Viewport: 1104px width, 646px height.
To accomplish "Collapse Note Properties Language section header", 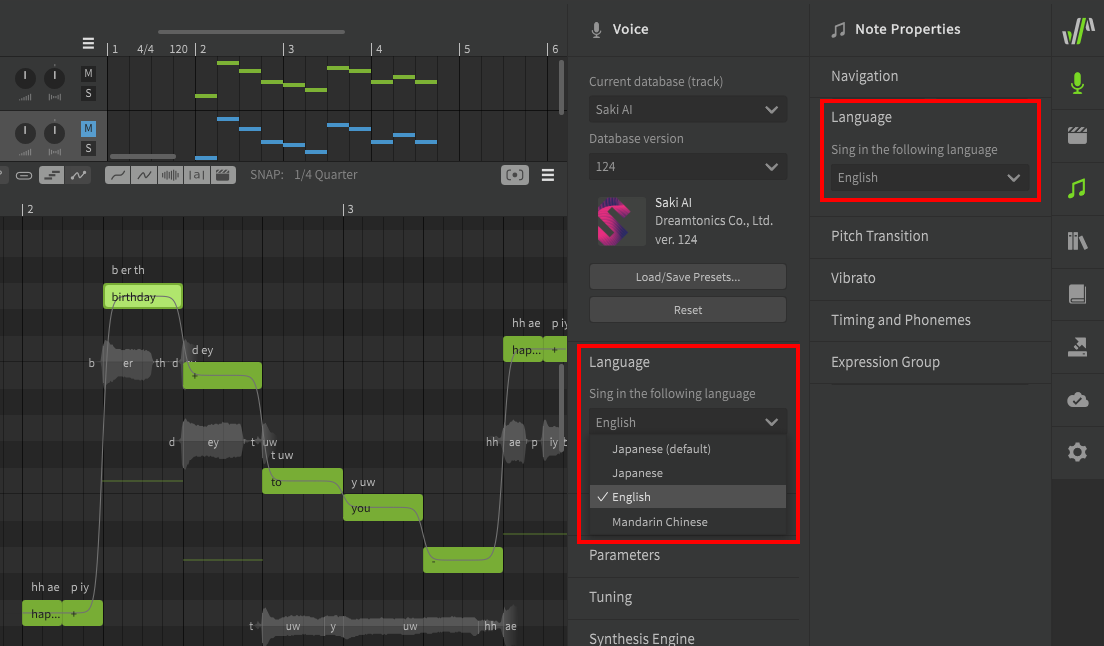I will (x=861, y=118).
